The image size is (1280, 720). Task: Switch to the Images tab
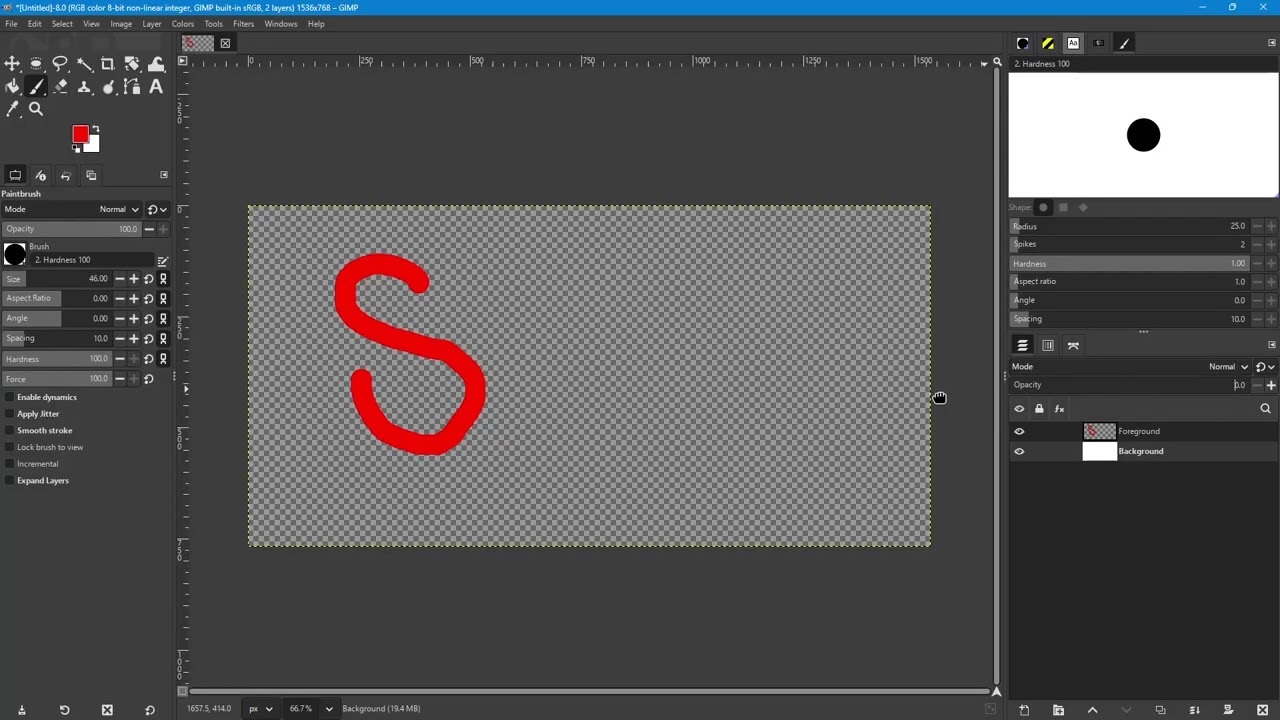(x=91, y=176)
